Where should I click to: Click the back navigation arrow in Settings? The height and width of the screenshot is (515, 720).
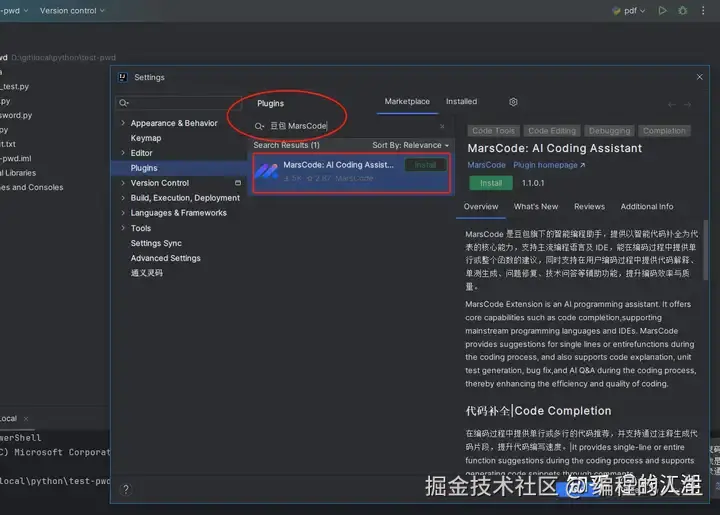point(672,105)
